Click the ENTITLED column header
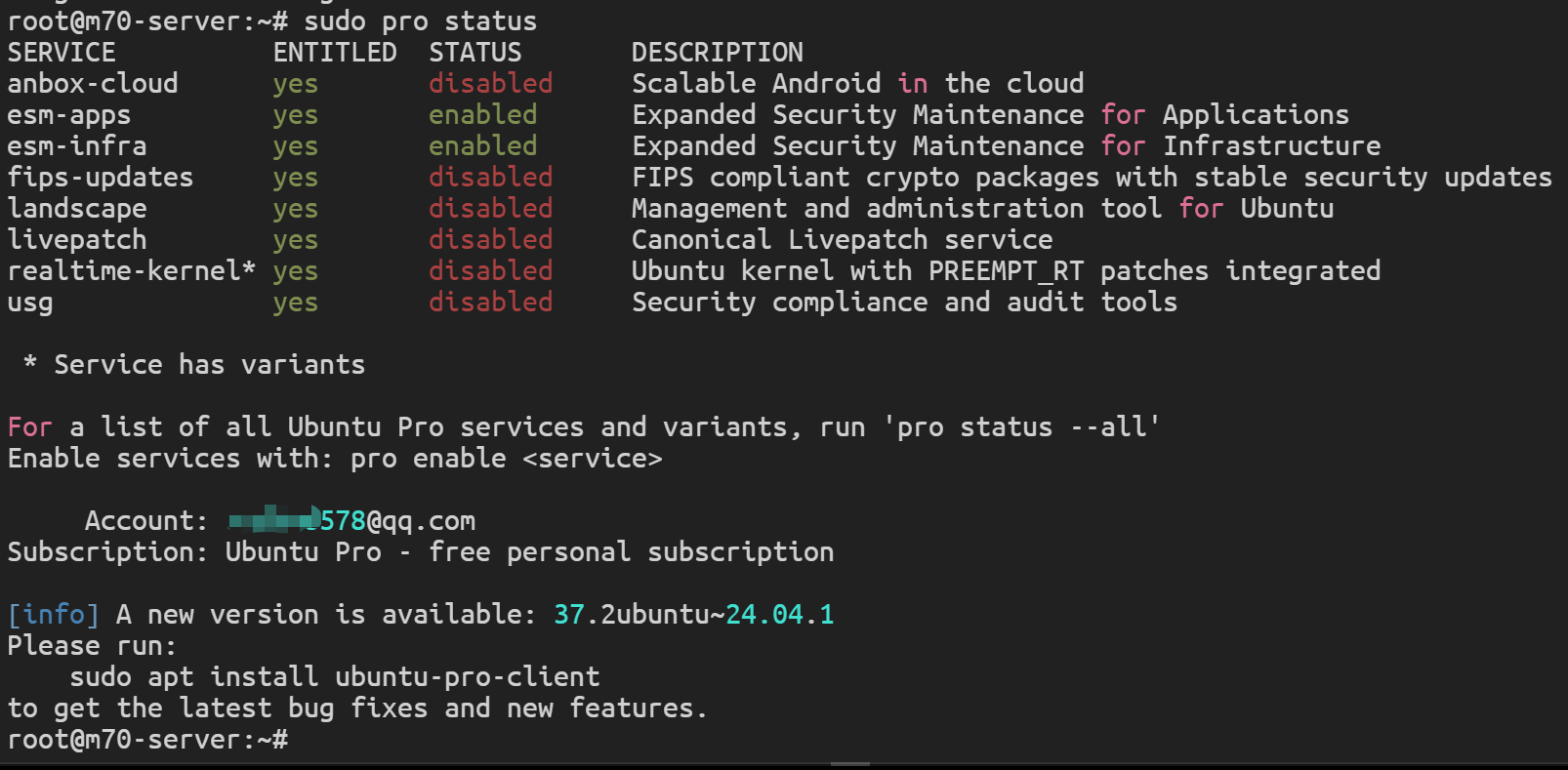This screenshot has width=1568, height=770. [x=335, y=53]
